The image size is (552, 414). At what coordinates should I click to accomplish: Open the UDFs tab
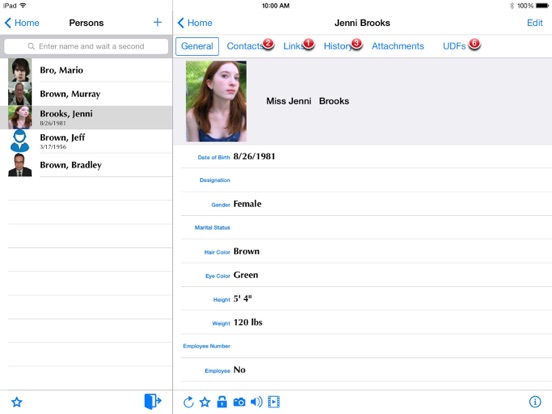click(454, 46)
